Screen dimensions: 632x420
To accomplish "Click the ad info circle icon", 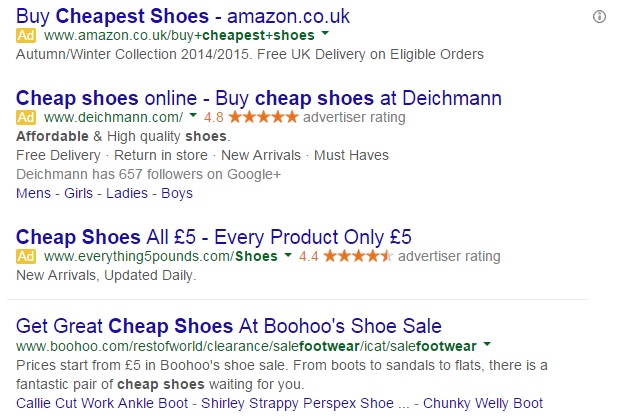I will pos(600,16).
